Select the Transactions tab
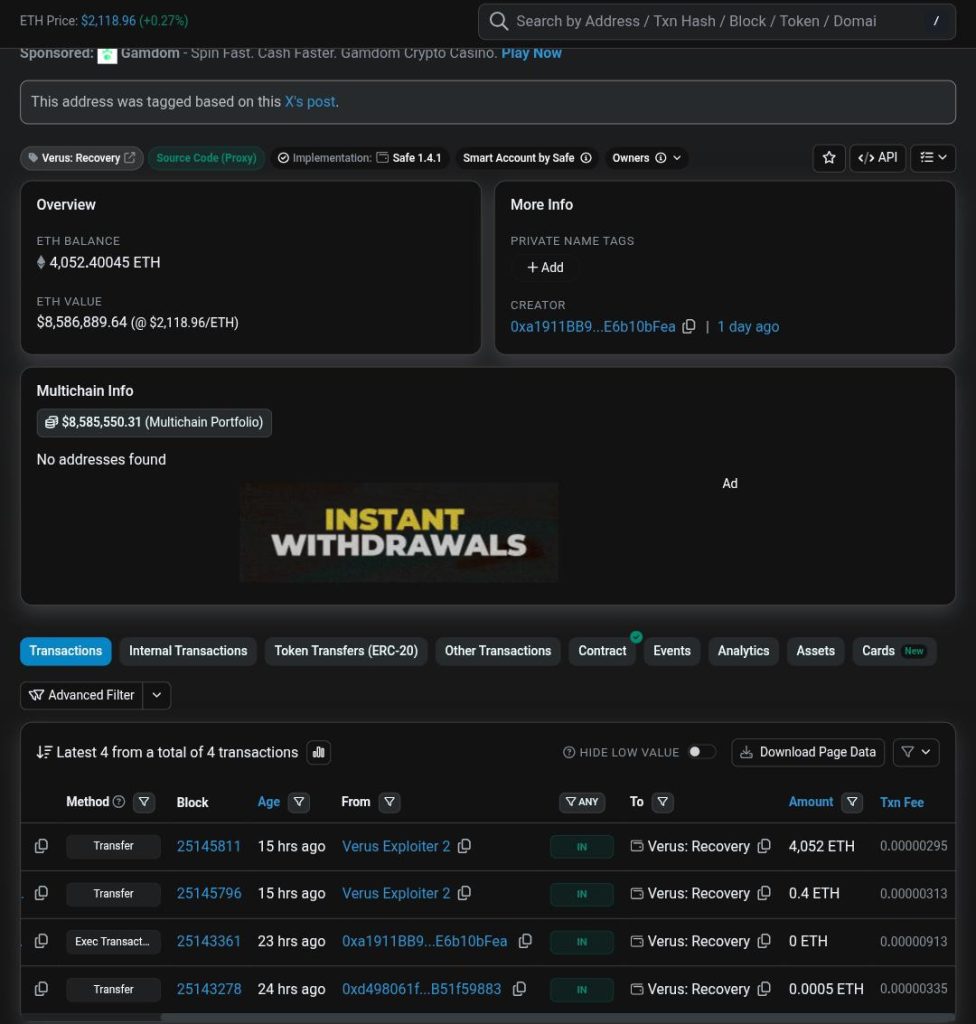 65,651
